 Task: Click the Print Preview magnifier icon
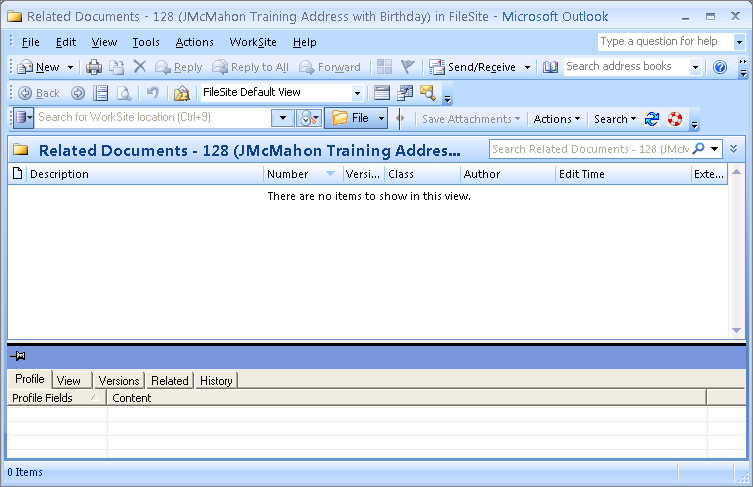(124, 93)
